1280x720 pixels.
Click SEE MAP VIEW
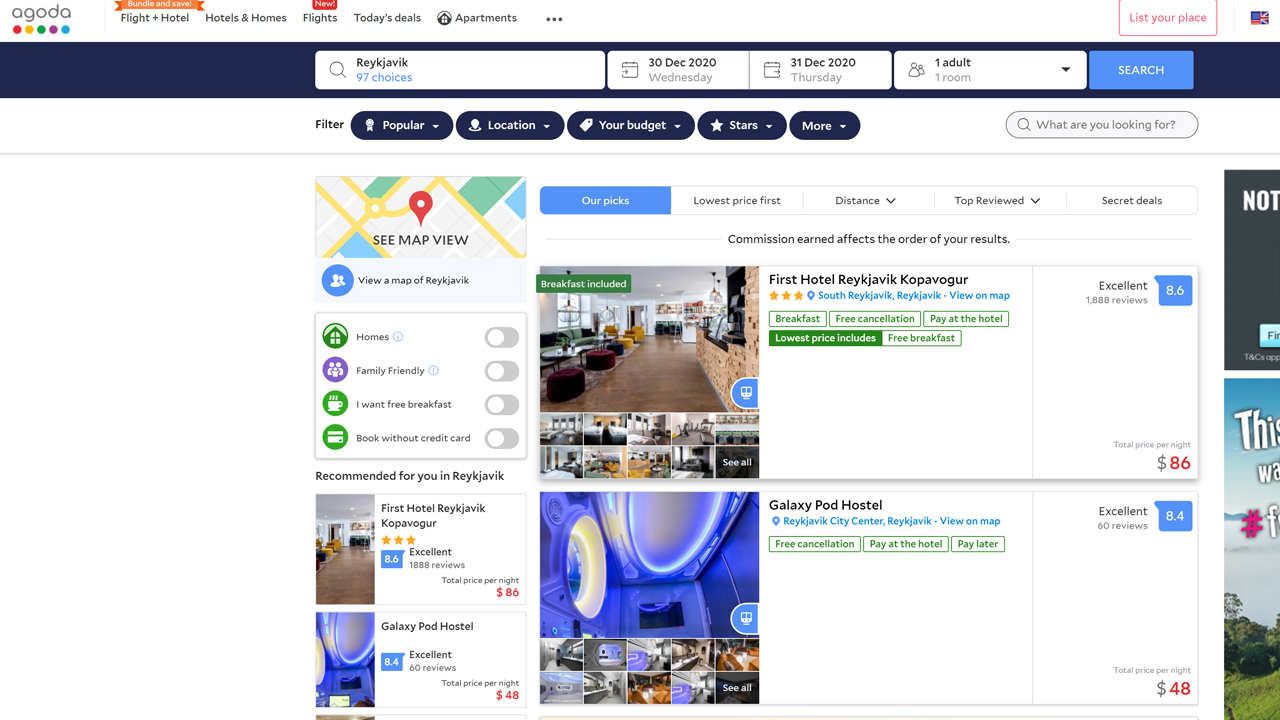click(421, 240)
